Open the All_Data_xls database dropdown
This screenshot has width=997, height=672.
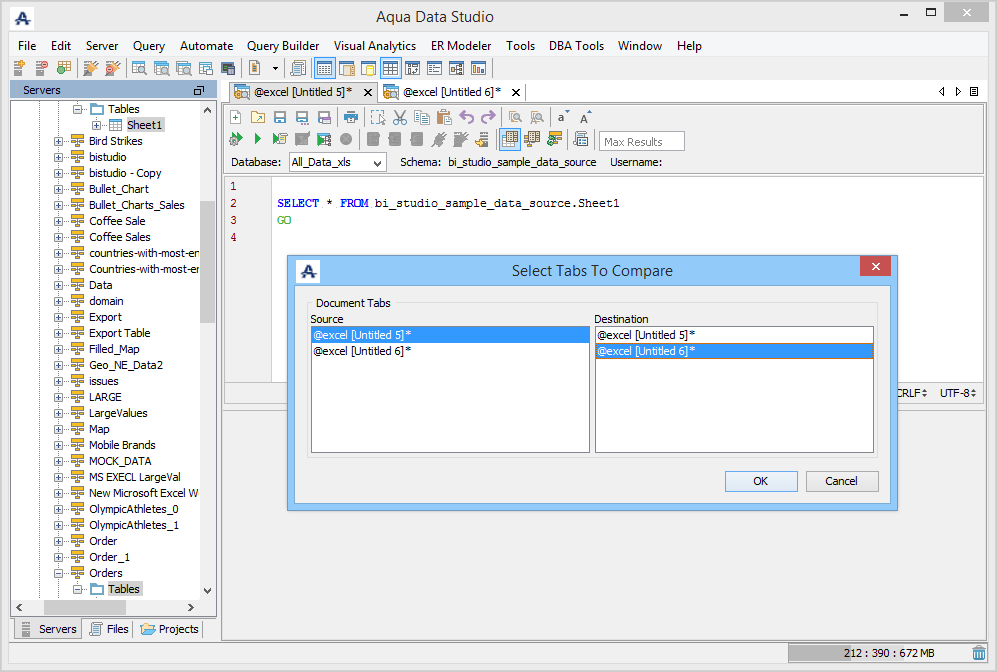pos(337,162)
